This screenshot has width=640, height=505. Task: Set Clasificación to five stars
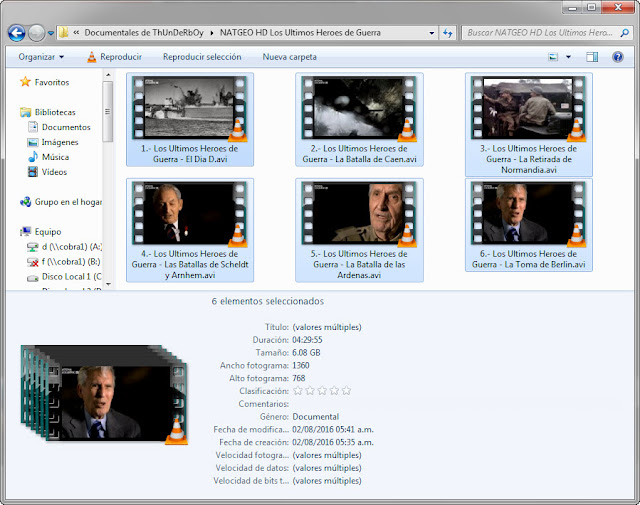click(346, 391)
